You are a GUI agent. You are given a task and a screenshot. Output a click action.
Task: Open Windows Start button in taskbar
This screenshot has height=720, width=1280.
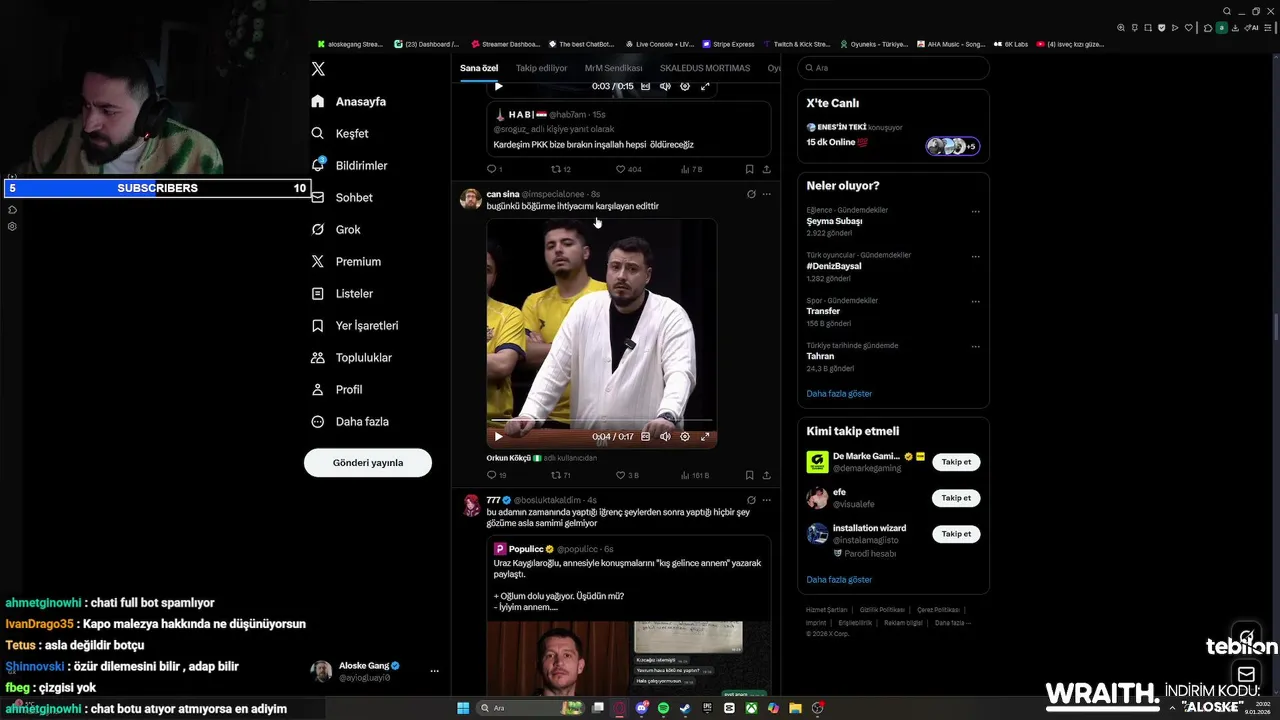(x=463, y=708)
